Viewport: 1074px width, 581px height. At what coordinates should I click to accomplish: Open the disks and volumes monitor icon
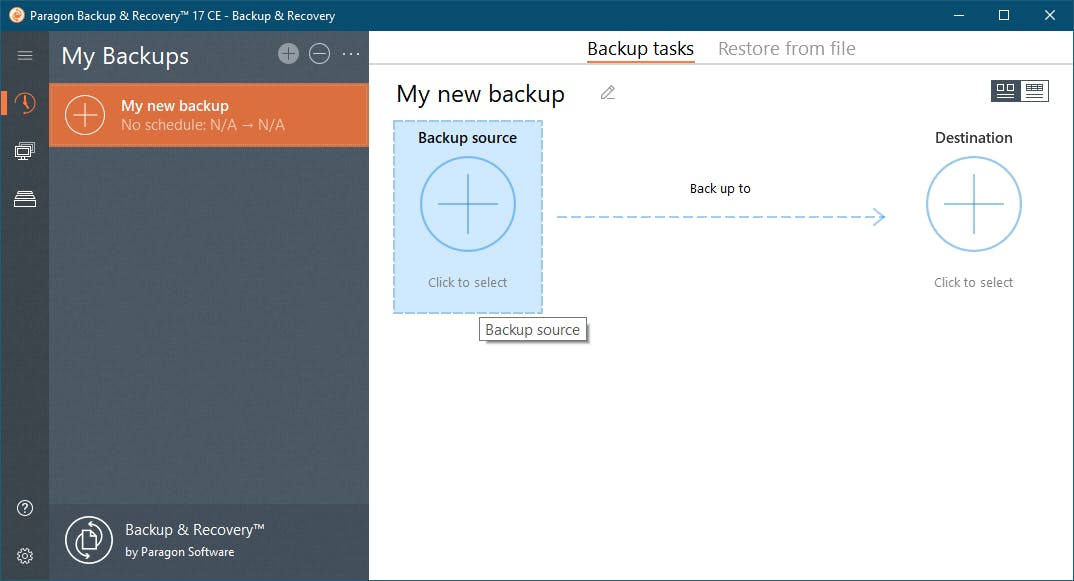point(25,151)
